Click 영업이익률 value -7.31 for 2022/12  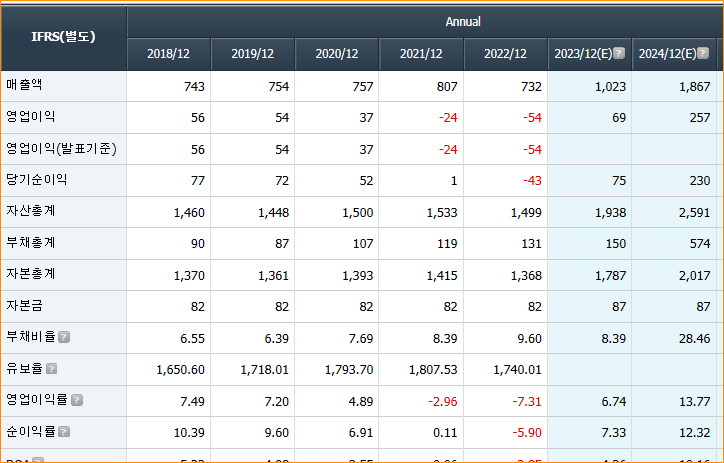(527, 402)
